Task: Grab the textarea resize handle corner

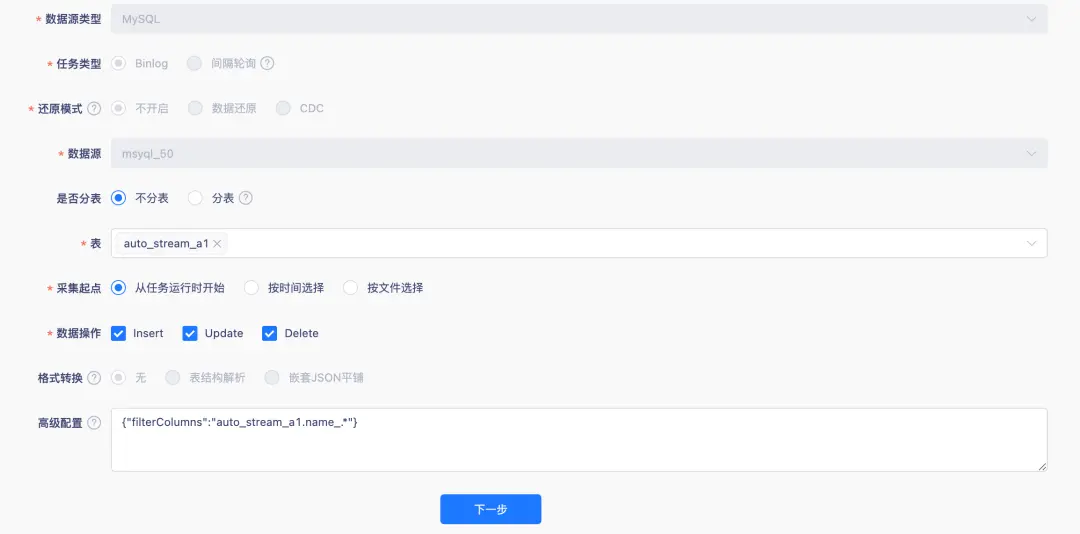Action: (1042, 466)
